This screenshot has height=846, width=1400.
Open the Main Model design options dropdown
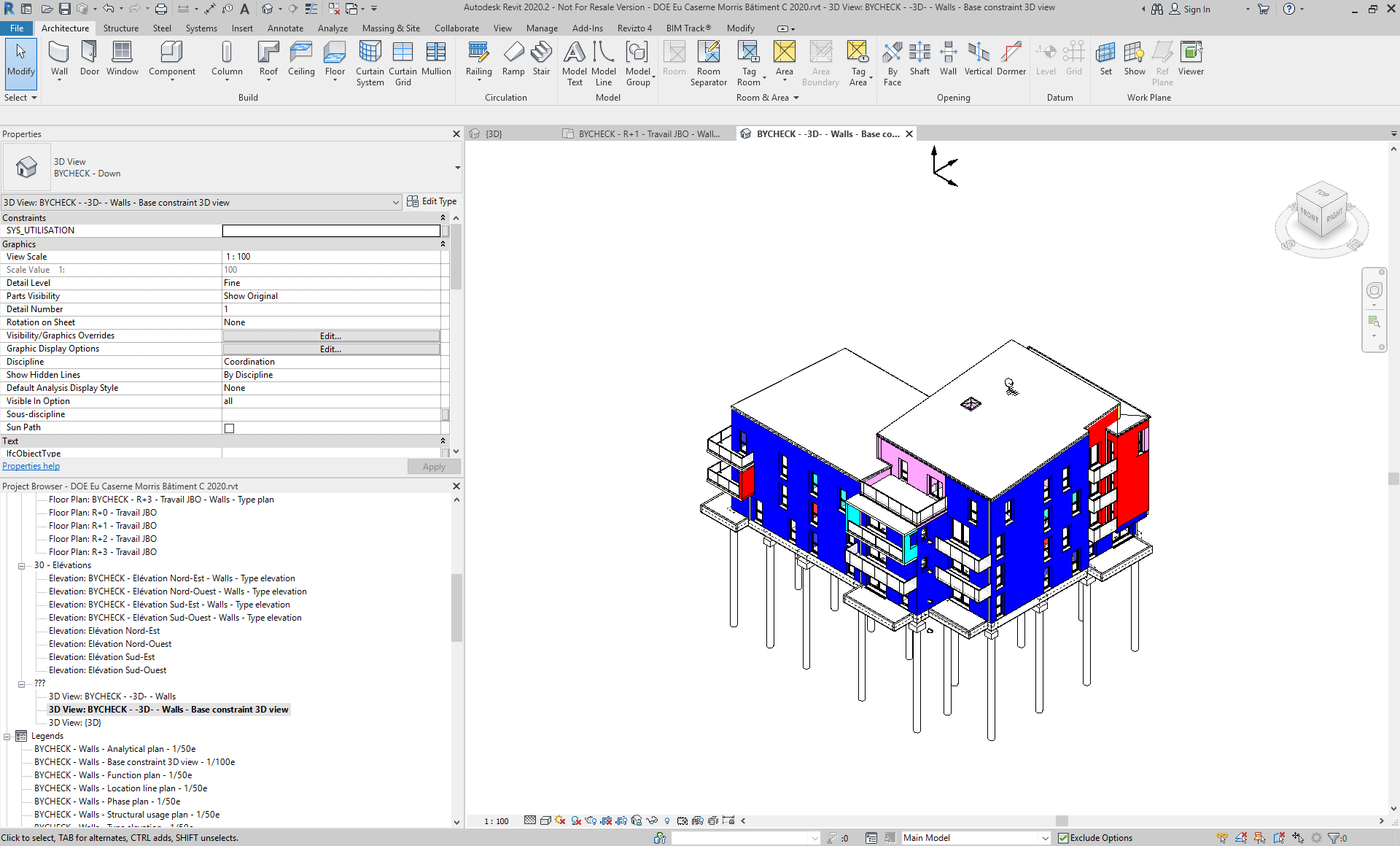[x=1044, y=838]
